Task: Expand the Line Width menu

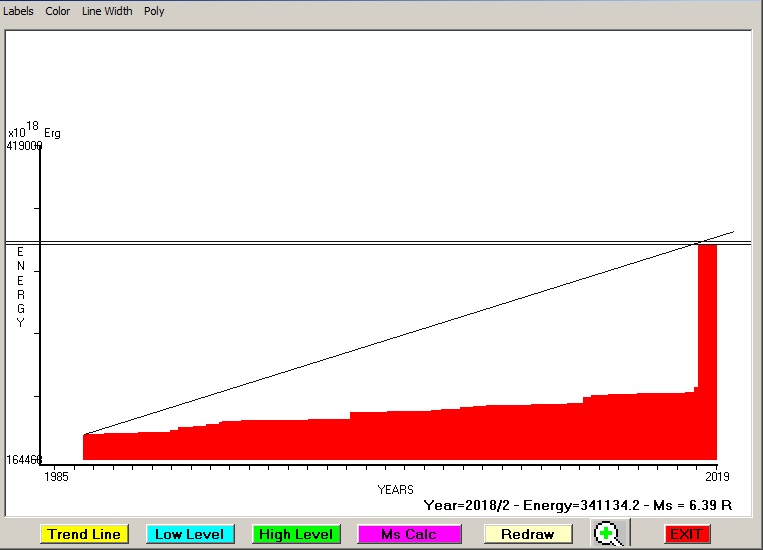Action: pos(107,11)
